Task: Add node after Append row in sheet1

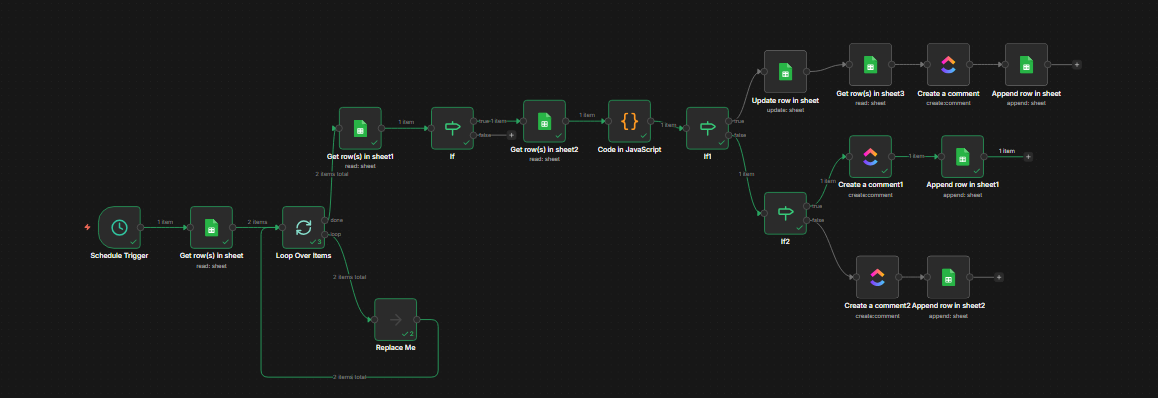Action: (x=1028, y=157)
